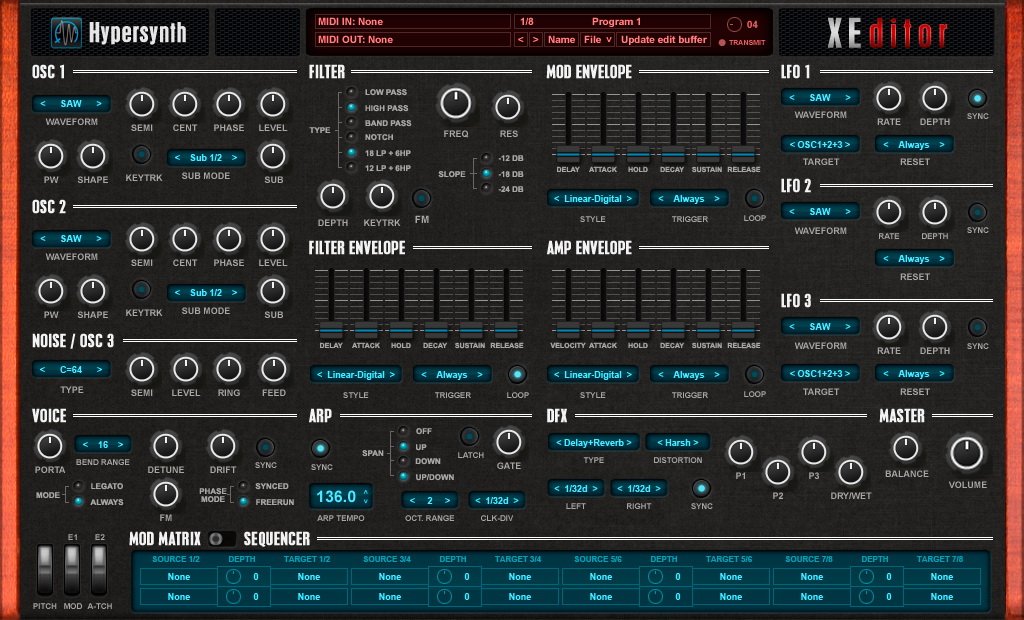Enable the Filter Envelope LOOP toggle

(x=517, y=374)
